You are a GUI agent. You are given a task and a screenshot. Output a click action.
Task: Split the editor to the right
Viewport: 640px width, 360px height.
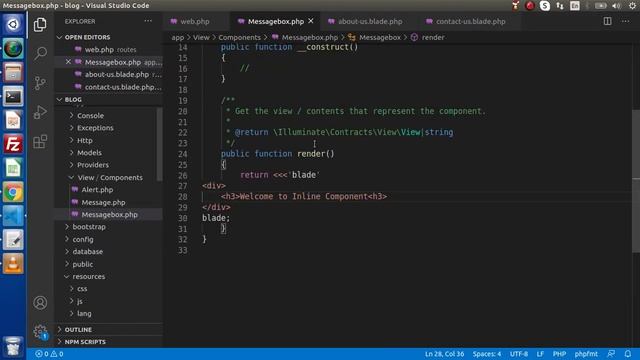click(607, 21)
